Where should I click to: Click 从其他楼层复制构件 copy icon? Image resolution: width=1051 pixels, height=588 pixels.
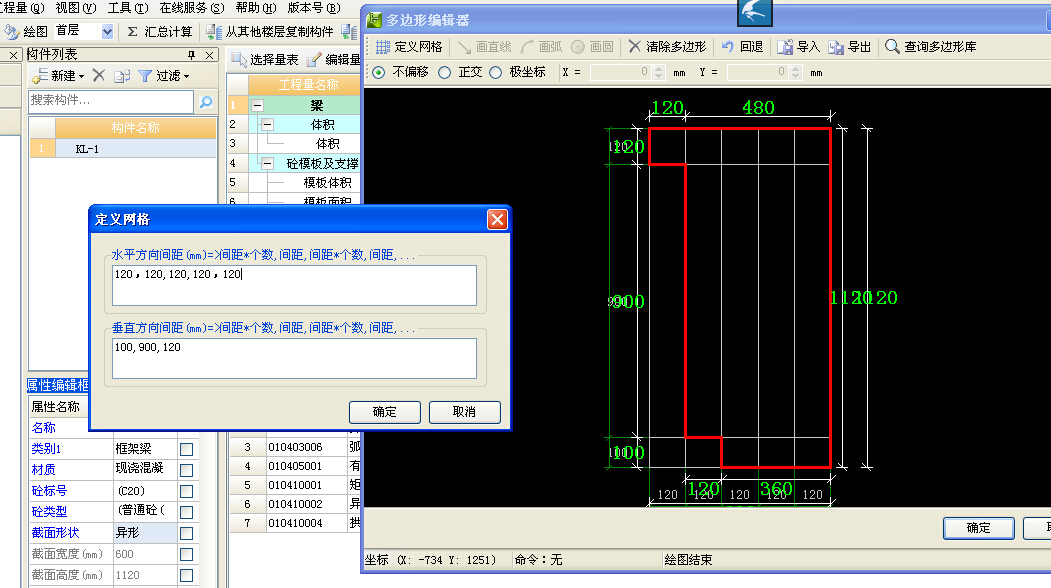214,32
